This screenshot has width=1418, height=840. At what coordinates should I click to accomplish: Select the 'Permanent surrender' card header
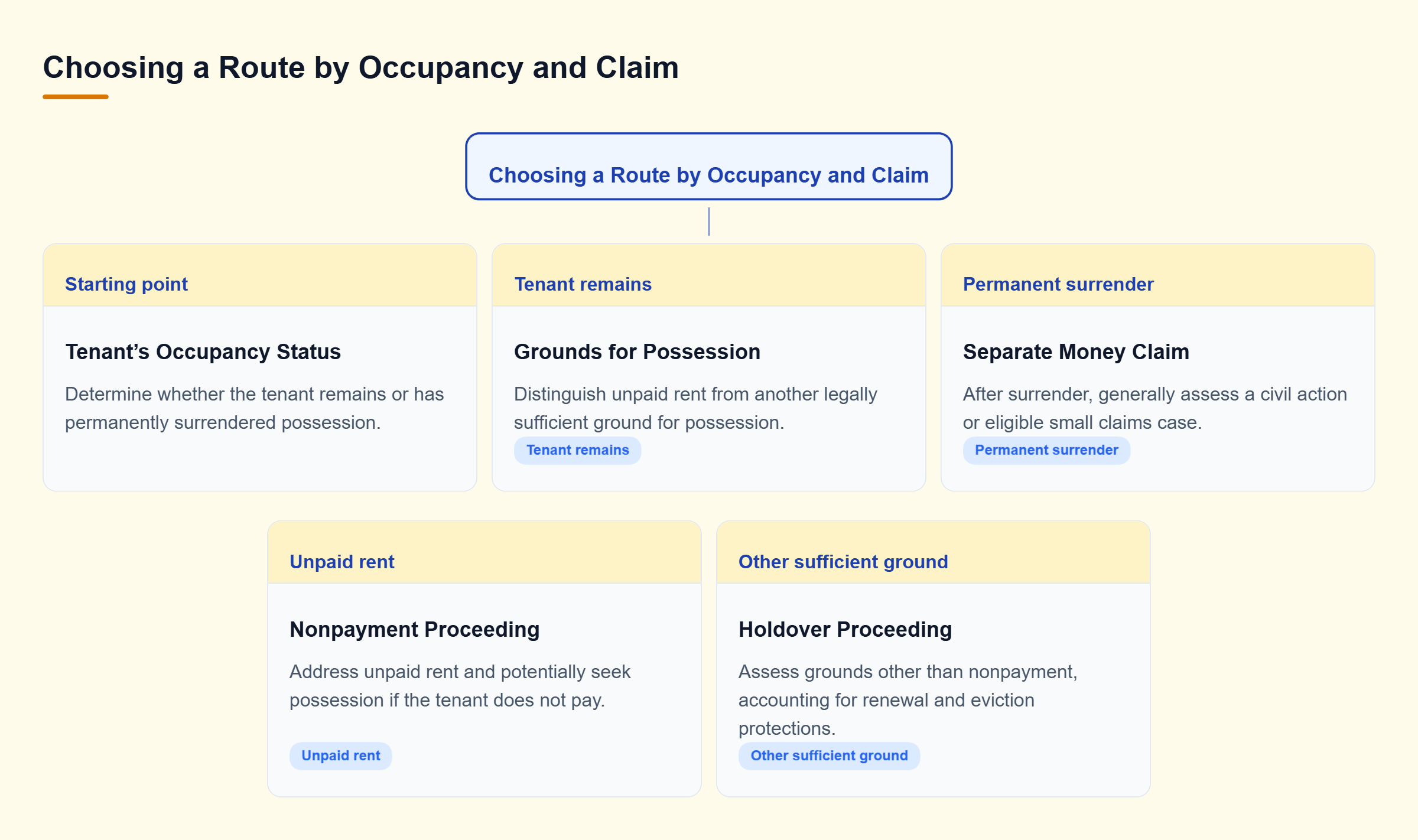[x=1157, y=275]
